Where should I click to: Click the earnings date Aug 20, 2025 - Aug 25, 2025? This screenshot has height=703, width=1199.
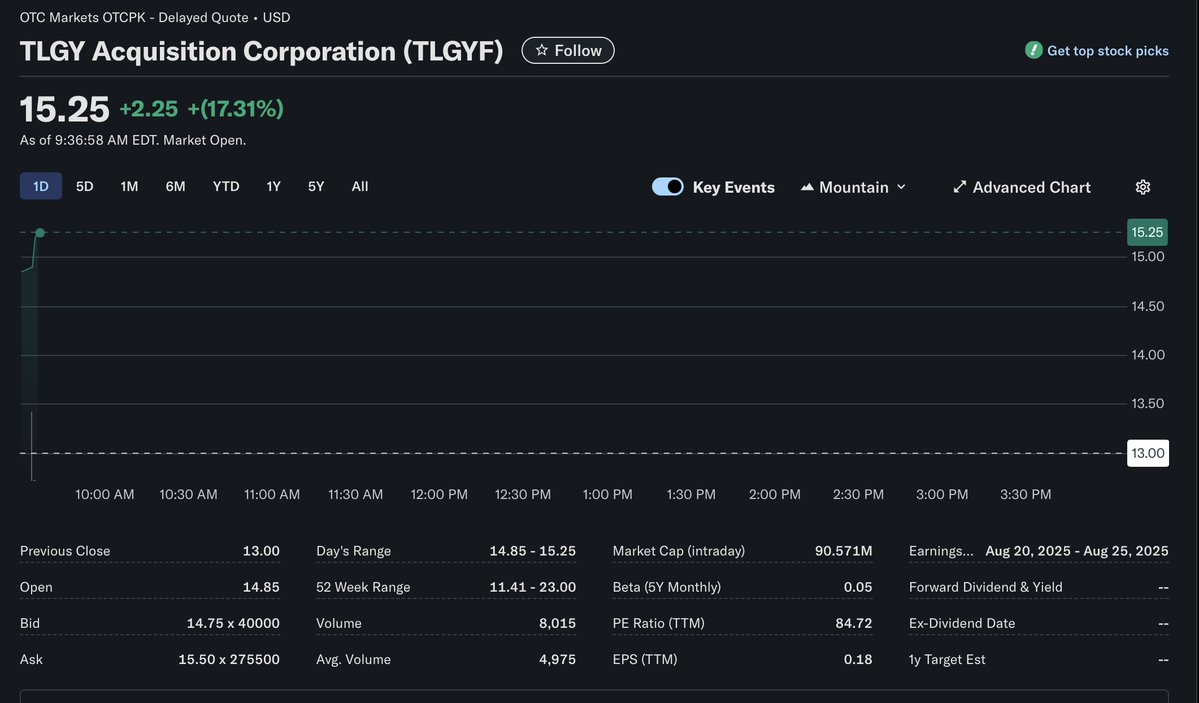1077,551
